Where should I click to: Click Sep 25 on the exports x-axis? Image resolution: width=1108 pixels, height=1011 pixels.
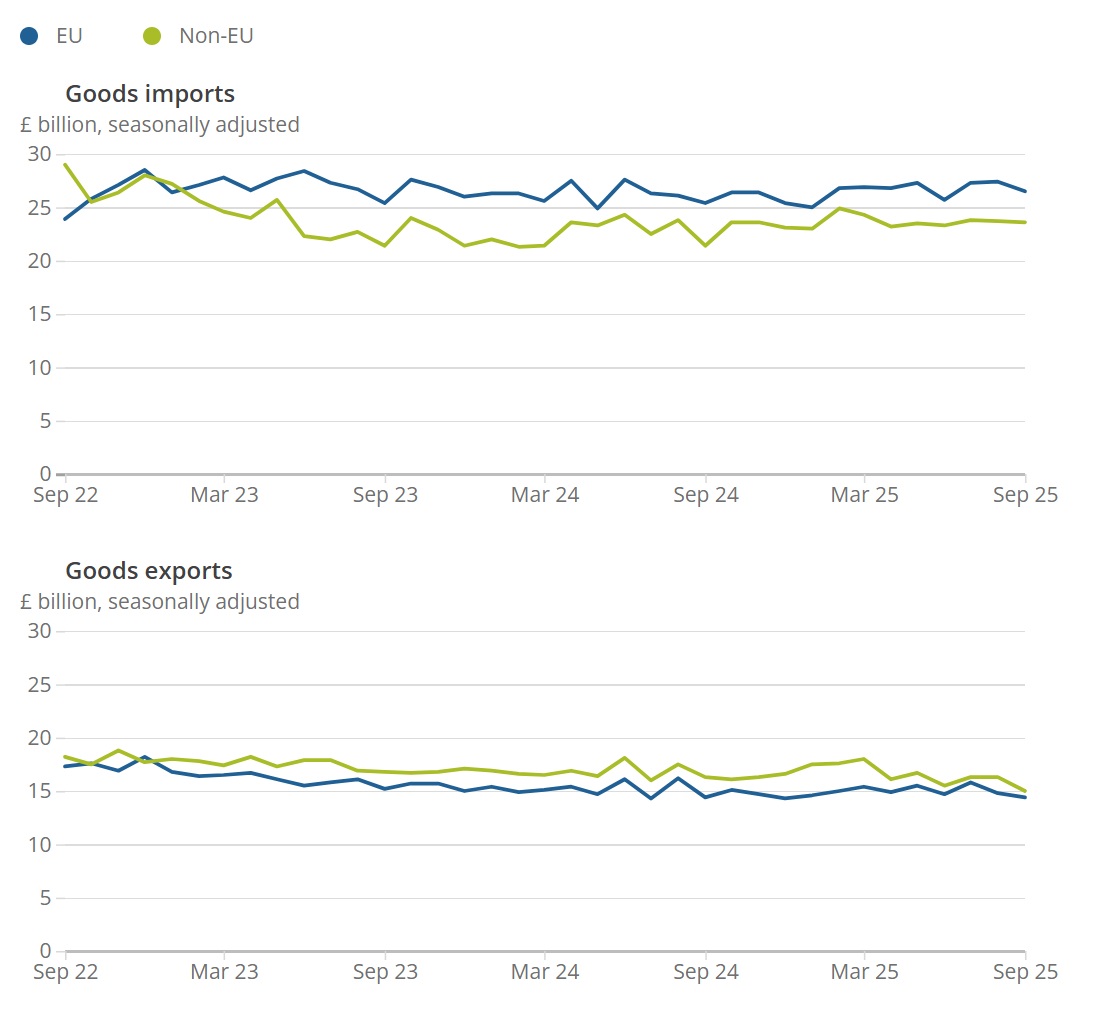[x=1025, y=972]
